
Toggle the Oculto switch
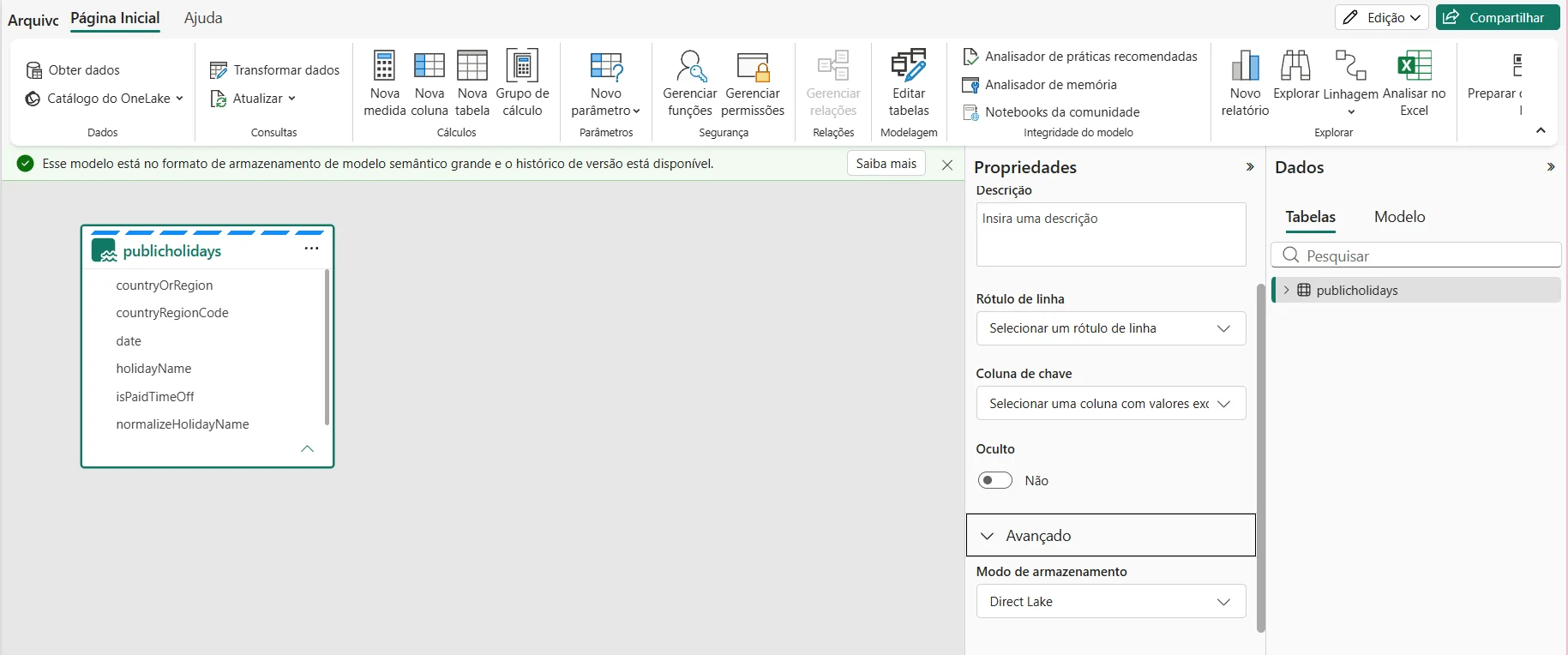click(995, 480)
